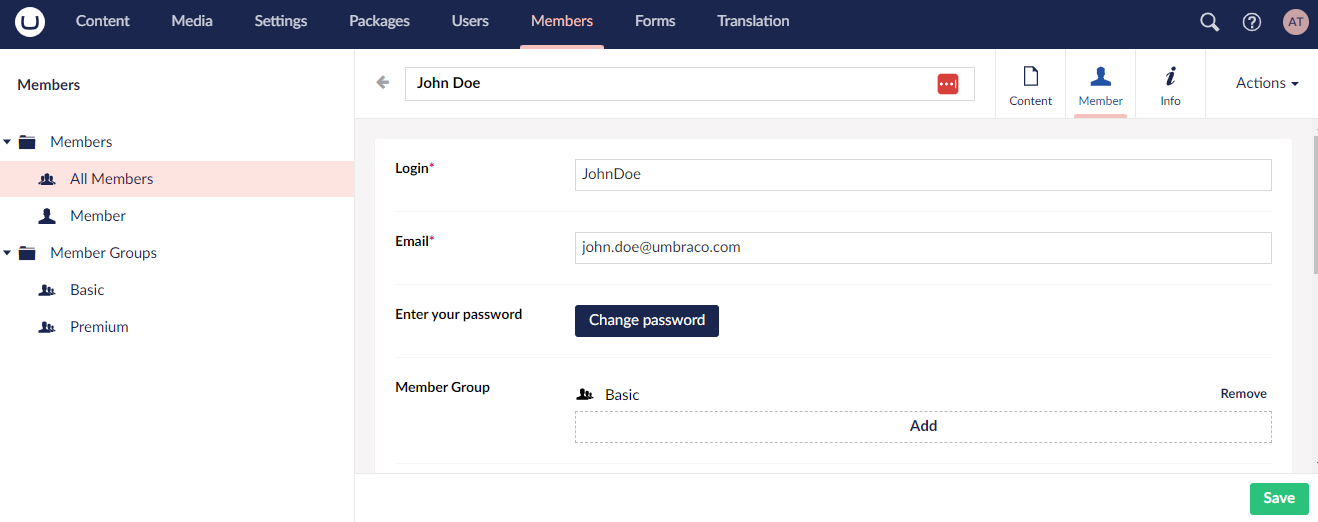Open the Settings section
Image resolution: width=1318 pixels, height=522 pixels.
[280, 21]
